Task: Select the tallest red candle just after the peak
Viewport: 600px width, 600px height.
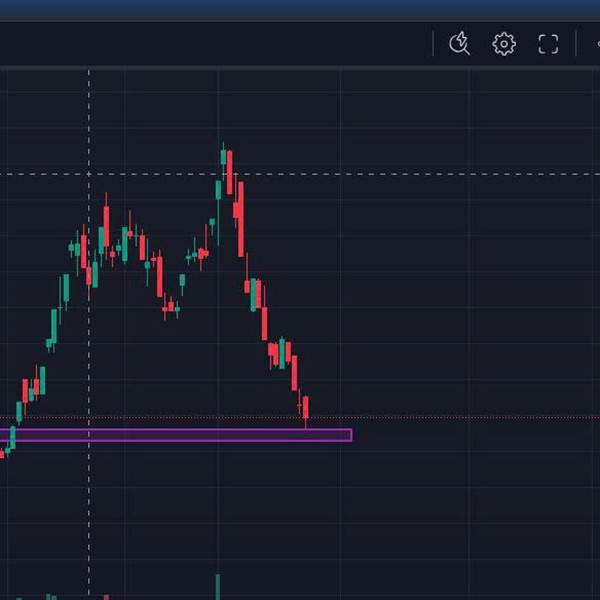Action: (241, 219)
